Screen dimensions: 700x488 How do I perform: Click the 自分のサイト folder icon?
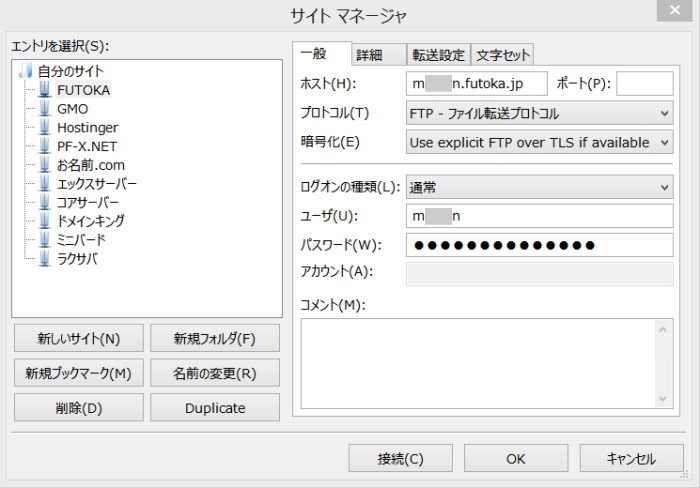(x=26, y=71)
